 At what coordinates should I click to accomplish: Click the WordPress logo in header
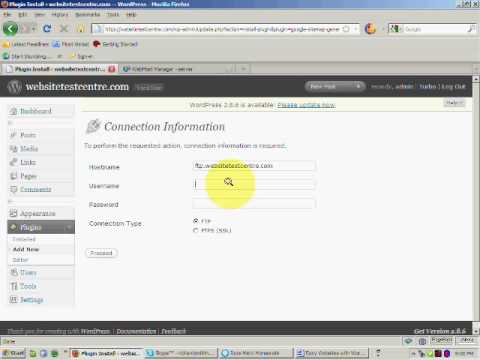pyautogui.click(x=15, y=87)
